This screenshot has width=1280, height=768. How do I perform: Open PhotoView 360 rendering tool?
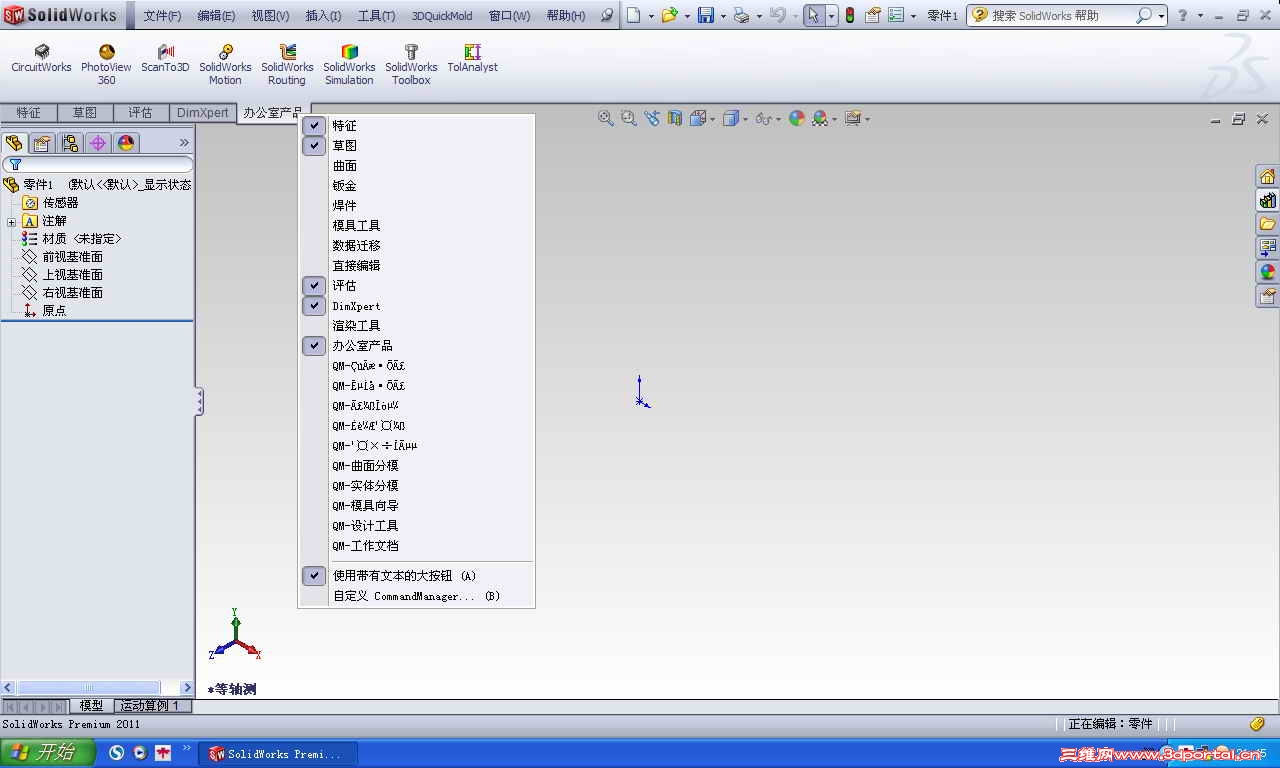[106, 65]
